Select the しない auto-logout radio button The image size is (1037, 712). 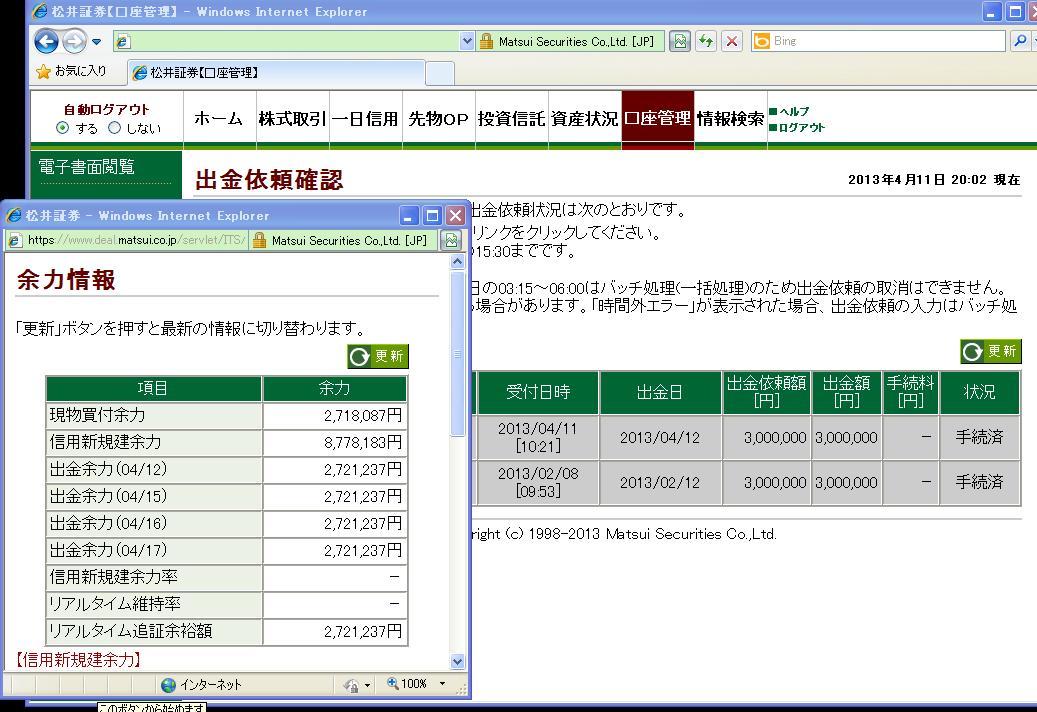pos(114,128)
